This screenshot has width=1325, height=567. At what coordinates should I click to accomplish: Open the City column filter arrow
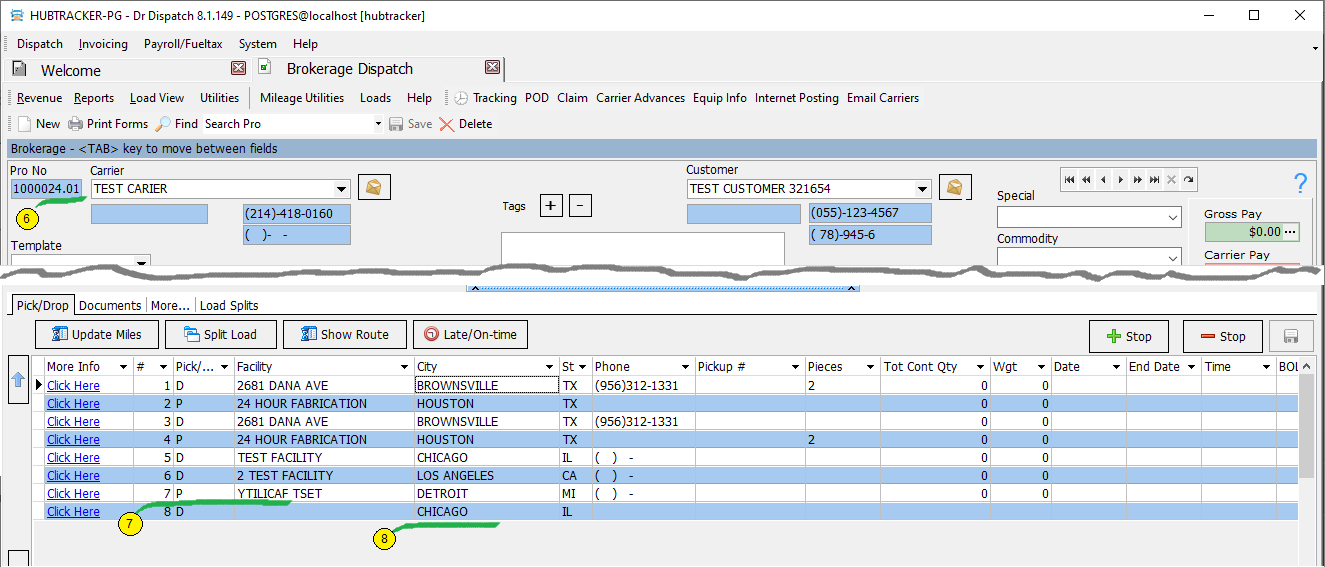[550, 367]
